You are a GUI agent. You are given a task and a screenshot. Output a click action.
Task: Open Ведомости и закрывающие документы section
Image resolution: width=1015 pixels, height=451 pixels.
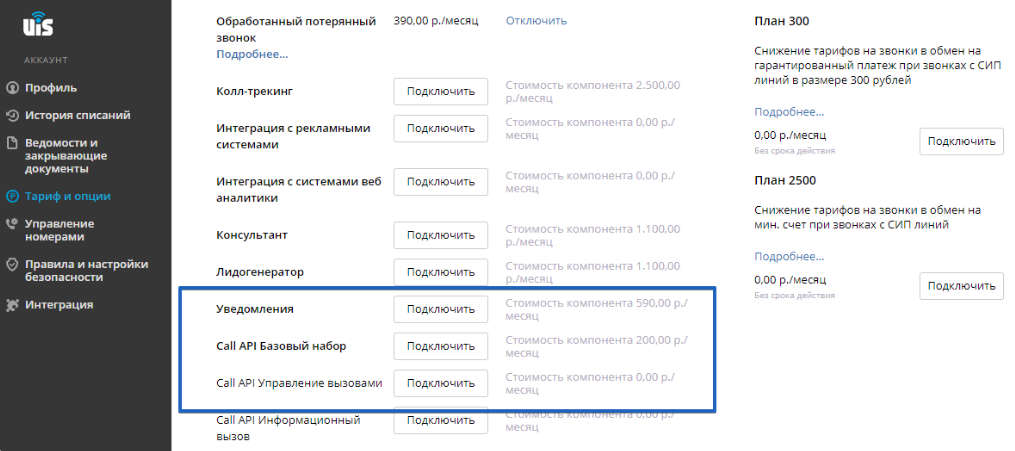66,156
